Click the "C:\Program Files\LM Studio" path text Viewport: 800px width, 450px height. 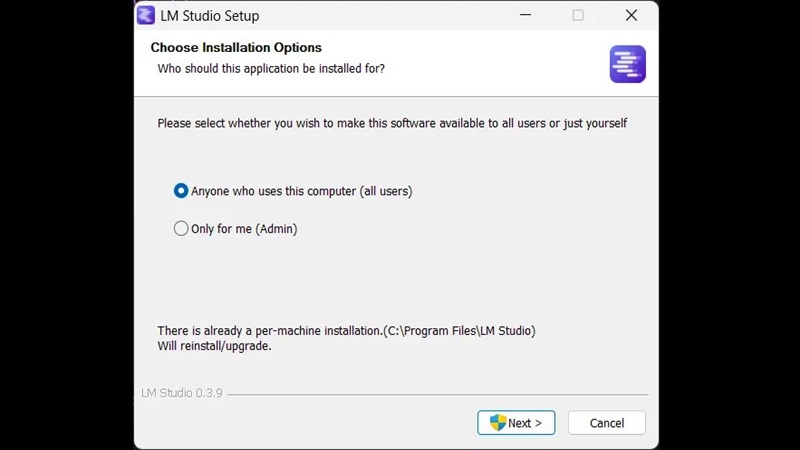459,331
